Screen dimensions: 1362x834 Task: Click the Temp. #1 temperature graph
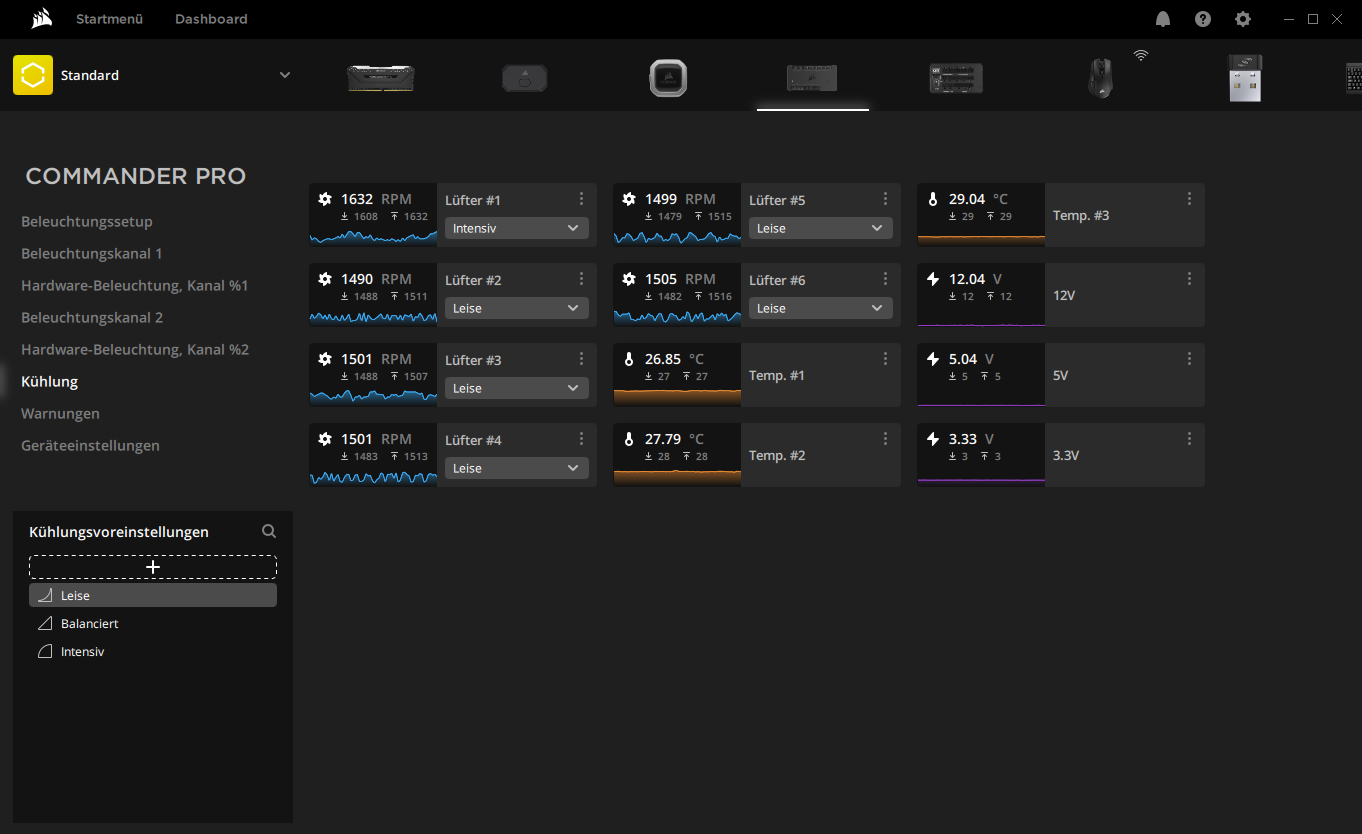coord(677,396)
